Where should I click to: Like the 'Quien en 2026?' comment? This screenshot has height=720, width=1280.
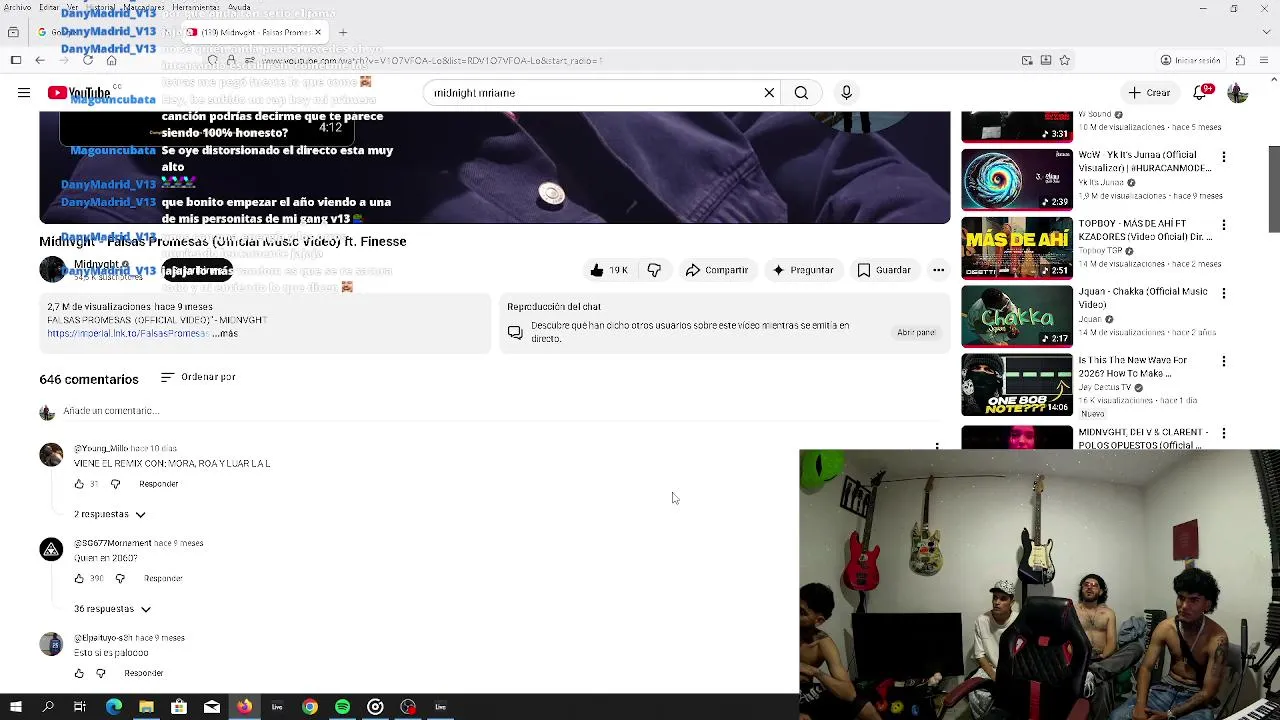(79, 579)
